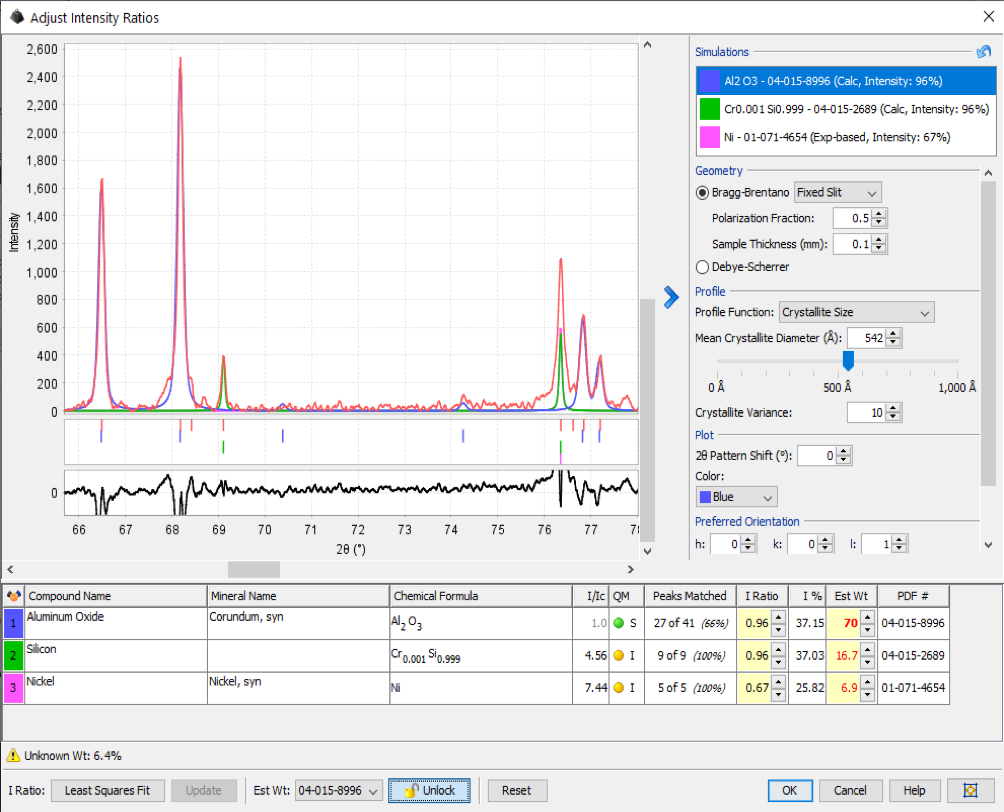Increase I Ratio for Nickel row
1004x812 pixels.
(779, 683)
